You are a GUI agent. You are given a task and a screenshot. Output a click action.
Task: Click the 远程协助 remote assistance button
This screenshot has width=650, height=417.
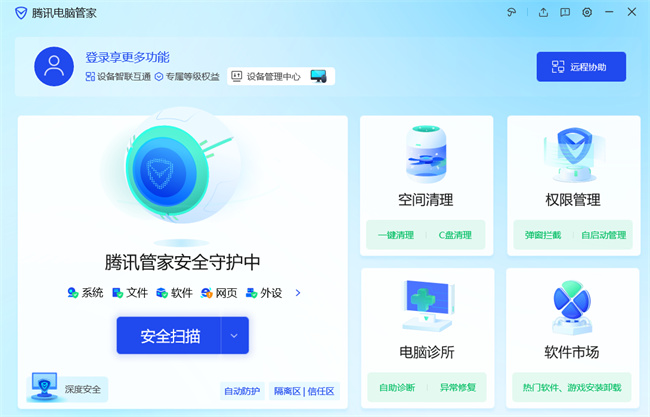(581, 67)
